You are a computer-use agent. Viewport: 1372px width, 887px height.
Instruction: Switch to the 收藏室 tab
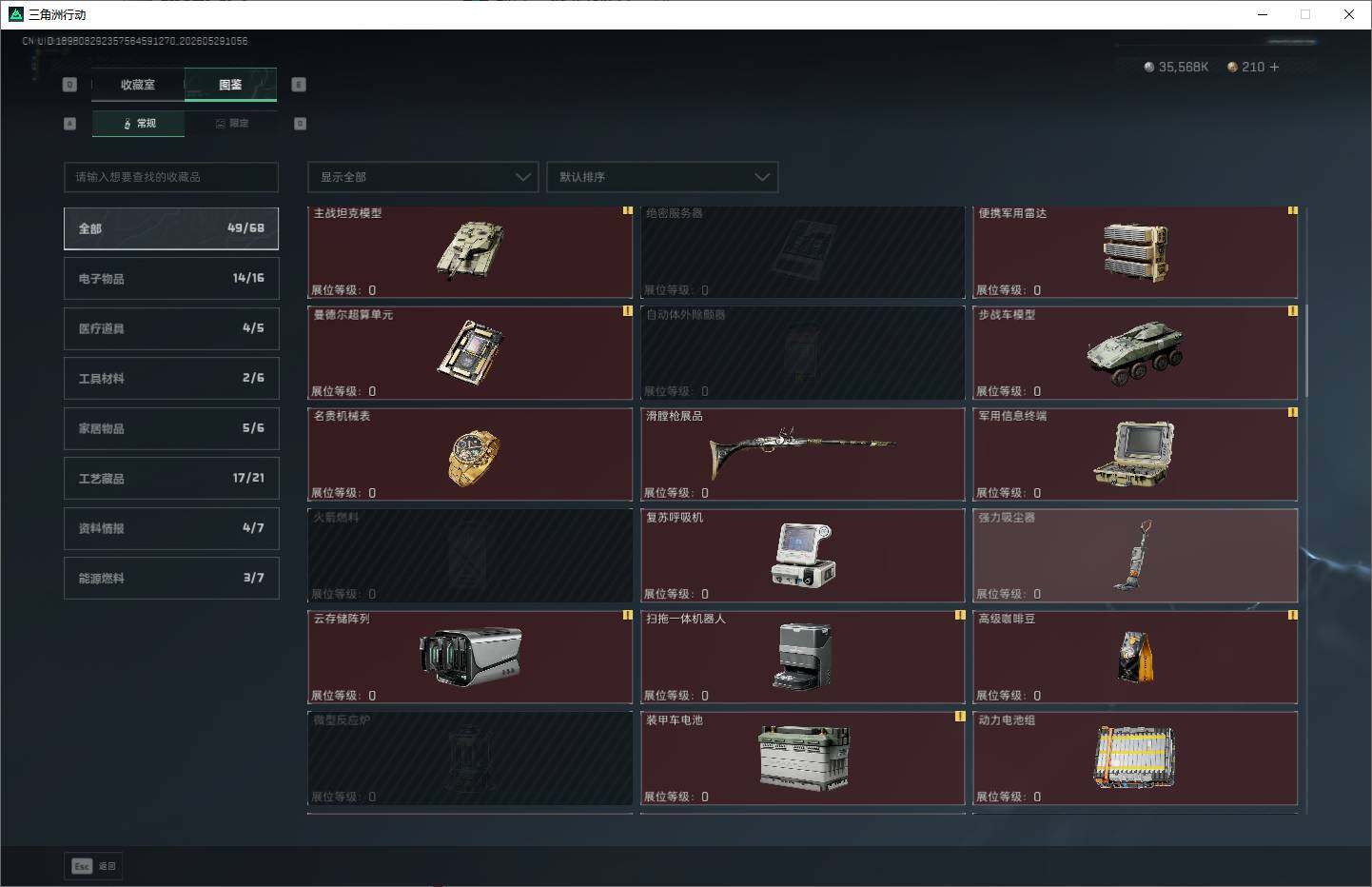pos(138,85)
